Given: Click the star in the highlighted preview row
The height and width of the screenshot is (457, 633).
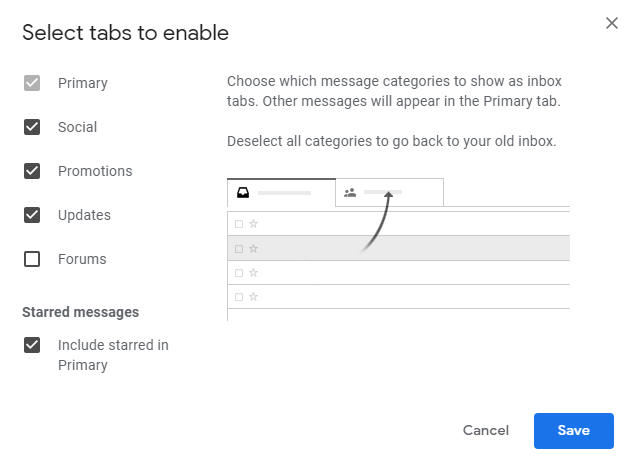Looking at the screenshot, I should [254, 248].
